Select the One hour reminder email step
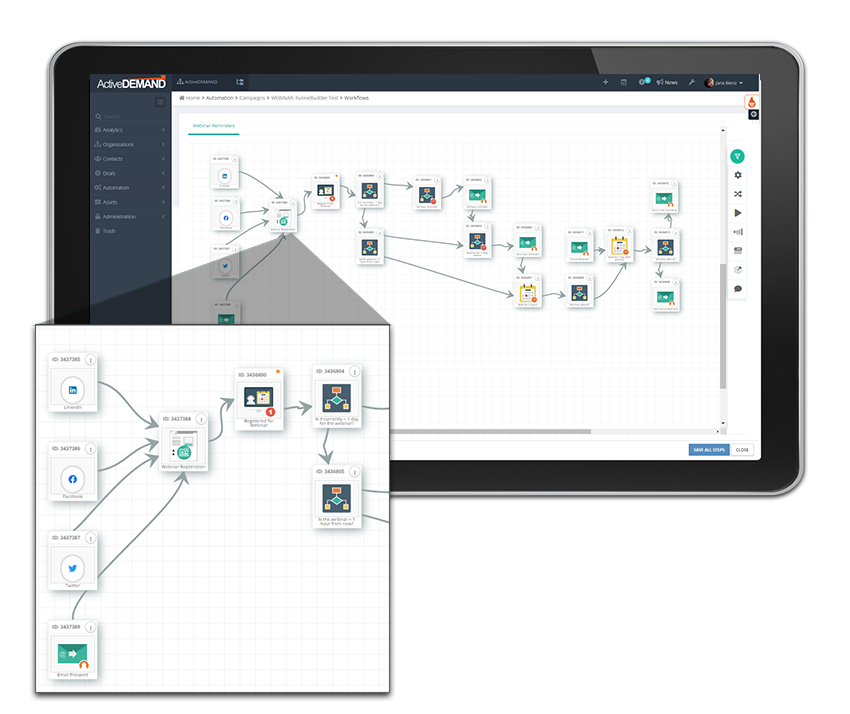 pos(527,242)
